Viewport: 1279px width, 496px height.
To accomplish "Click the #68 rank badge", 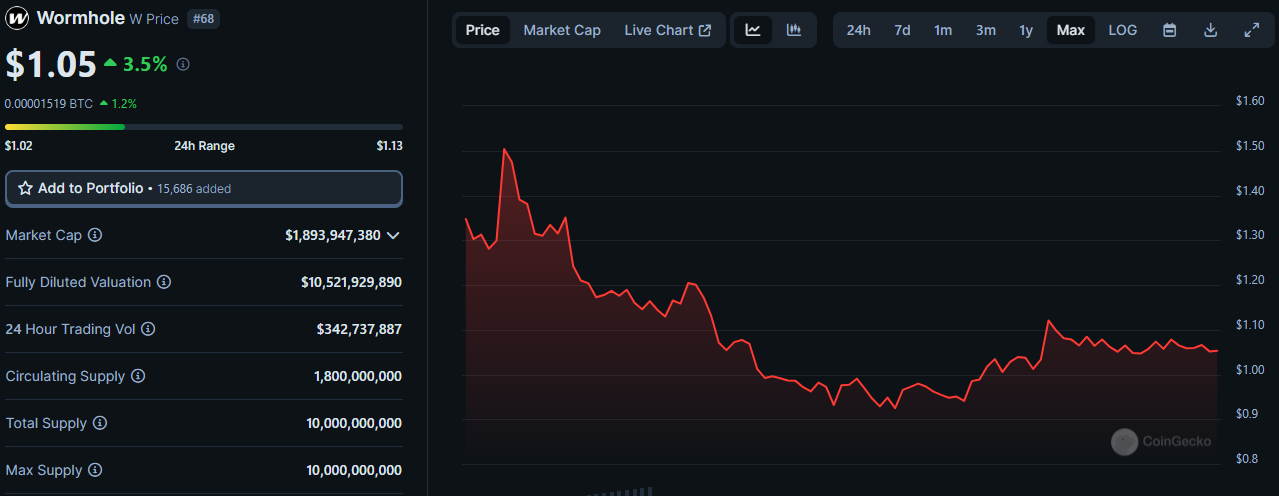I will 203,18.
